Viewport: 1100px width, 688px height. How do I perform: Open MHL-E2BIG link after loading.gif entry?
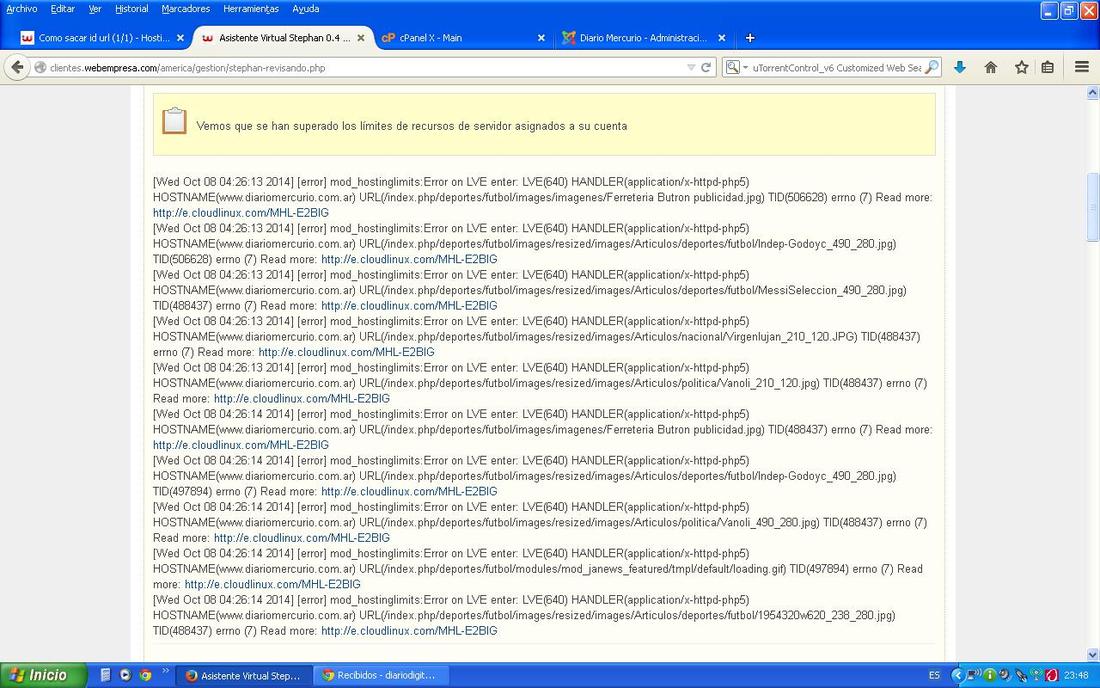point(272,584)
